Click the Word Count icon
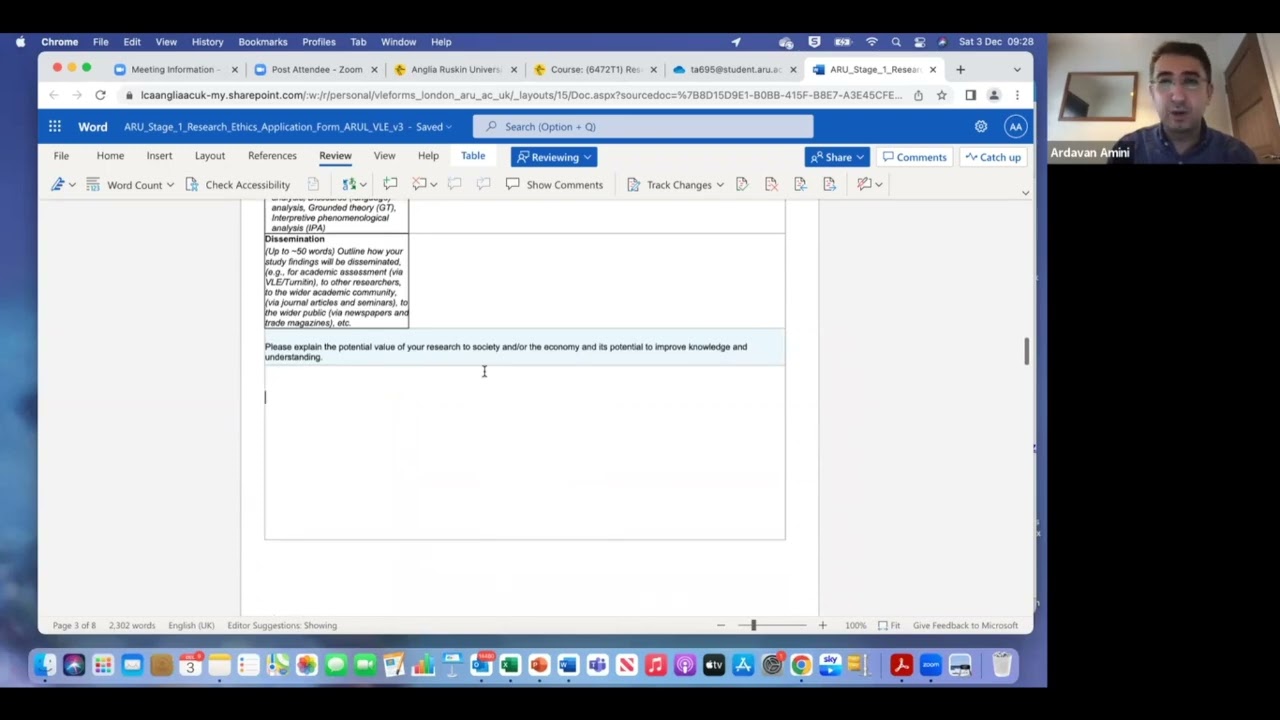This screenshot has width=1280, height=720. click(x=93, y=184)
